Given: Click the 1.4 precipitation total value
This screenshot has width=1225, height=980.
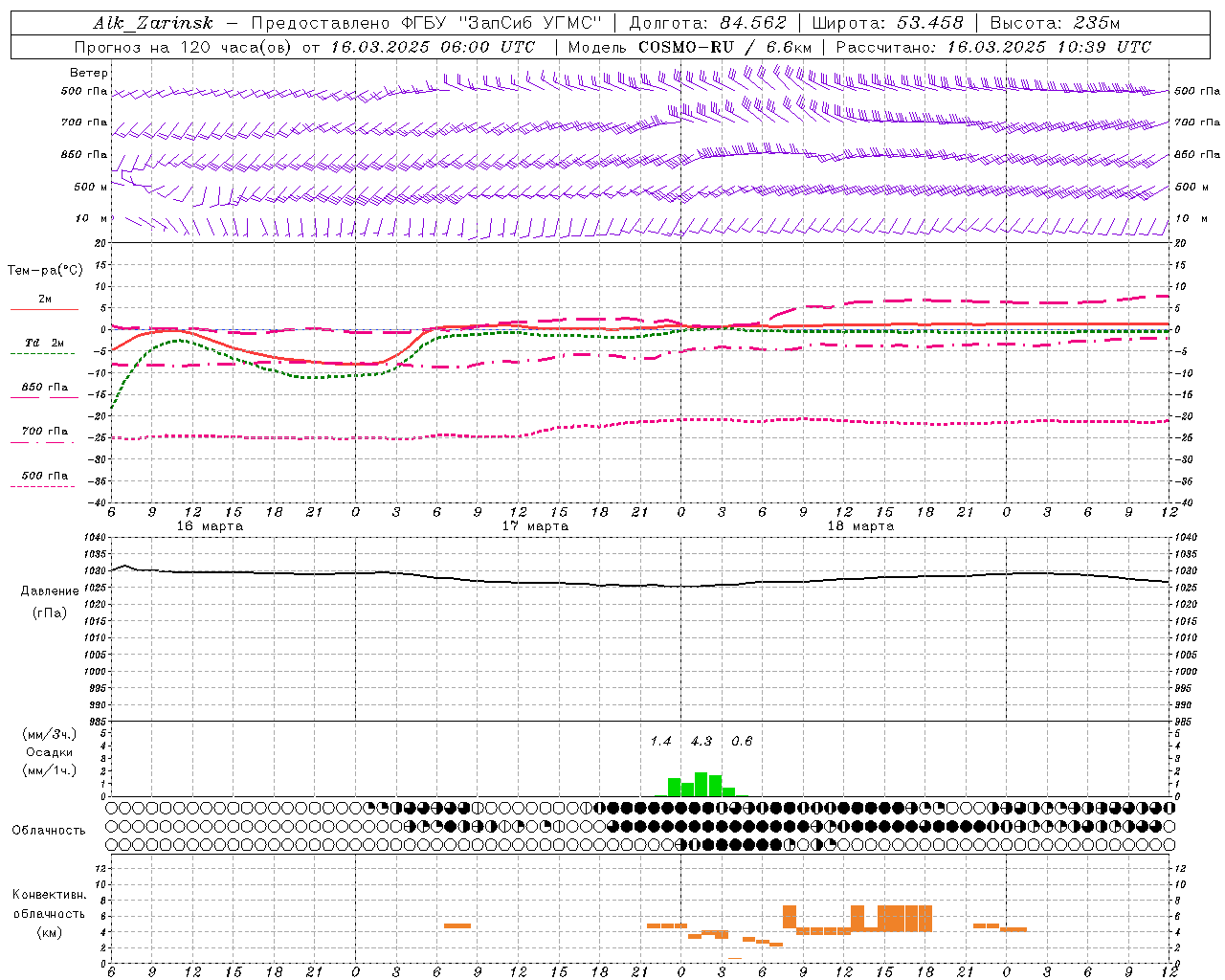Looking at the screenshot, I should [661, 741].
